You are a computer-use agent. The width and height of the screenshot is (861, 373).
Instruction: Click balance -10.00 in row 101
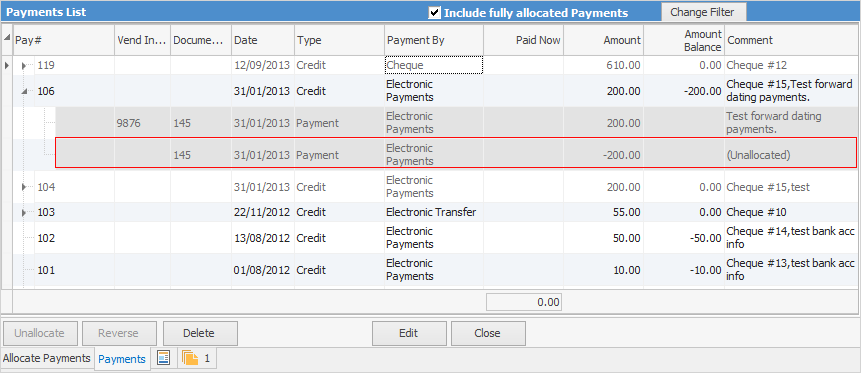(x=706, y=270)
